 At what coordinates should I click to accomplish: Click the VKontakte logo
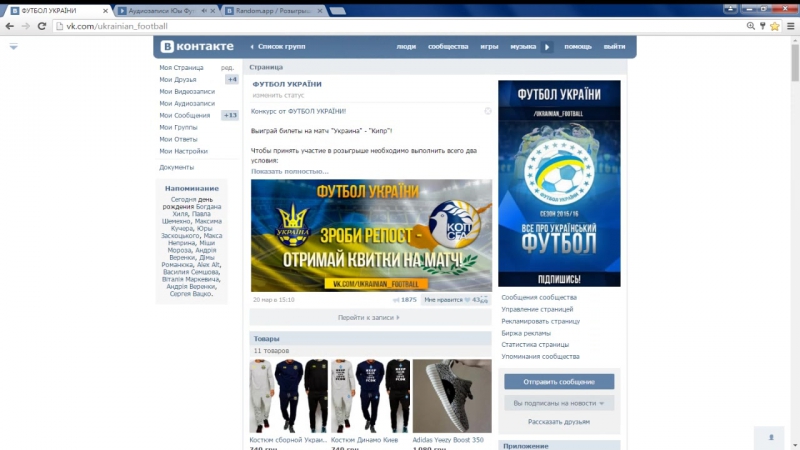[197, 46]
